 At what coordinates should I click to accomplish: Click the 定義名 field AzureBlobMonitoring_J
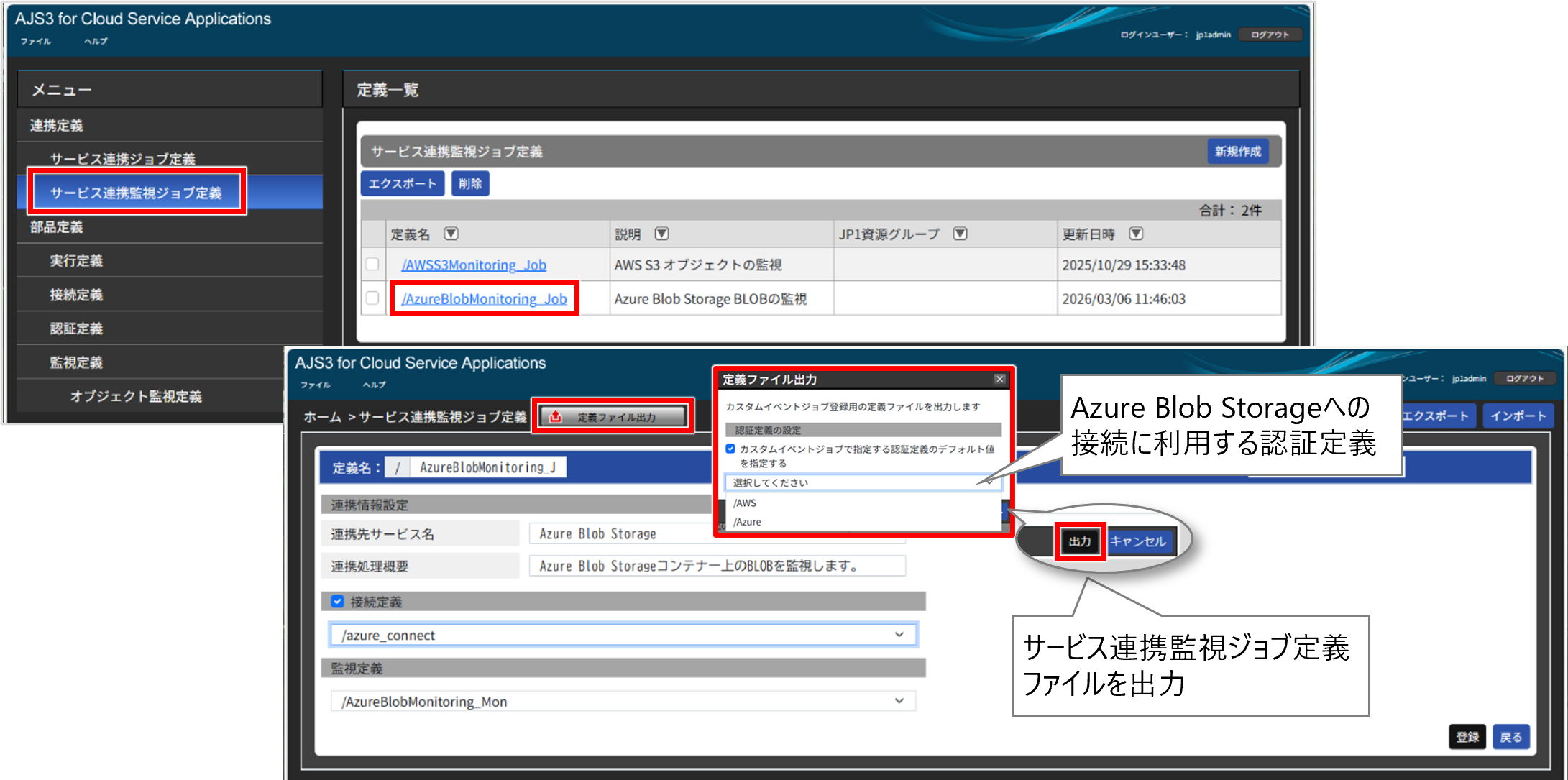487,467
